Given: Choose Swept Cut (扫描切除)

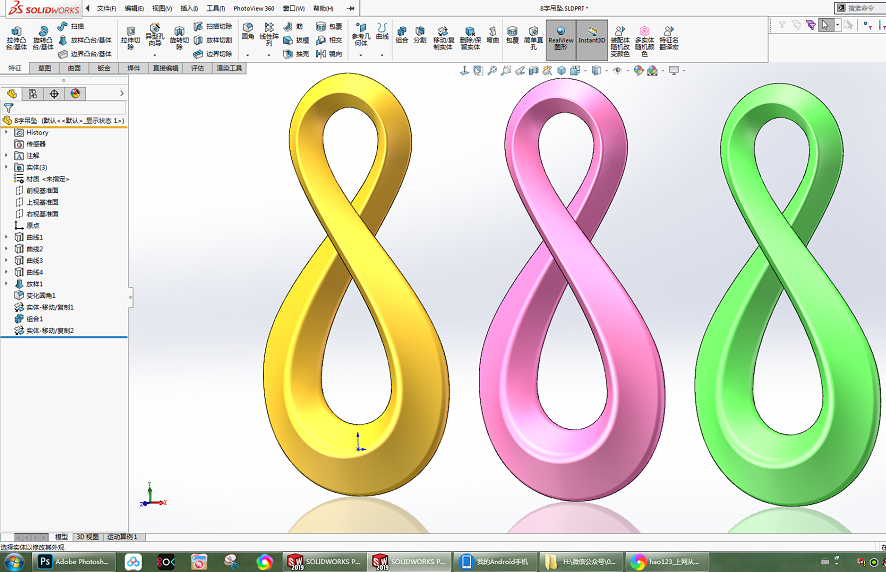Looking at the screenshot, I should tap(213, 27).
